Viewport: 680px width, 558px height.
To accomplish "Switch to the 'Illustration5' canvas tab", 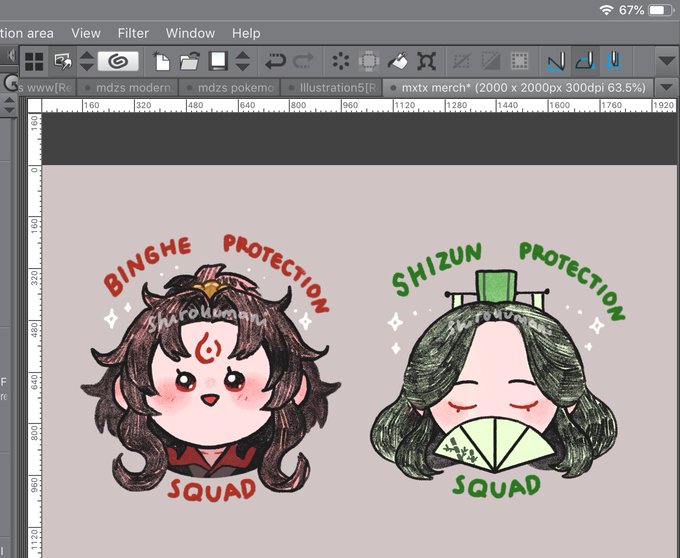I will tap(332, 88).
